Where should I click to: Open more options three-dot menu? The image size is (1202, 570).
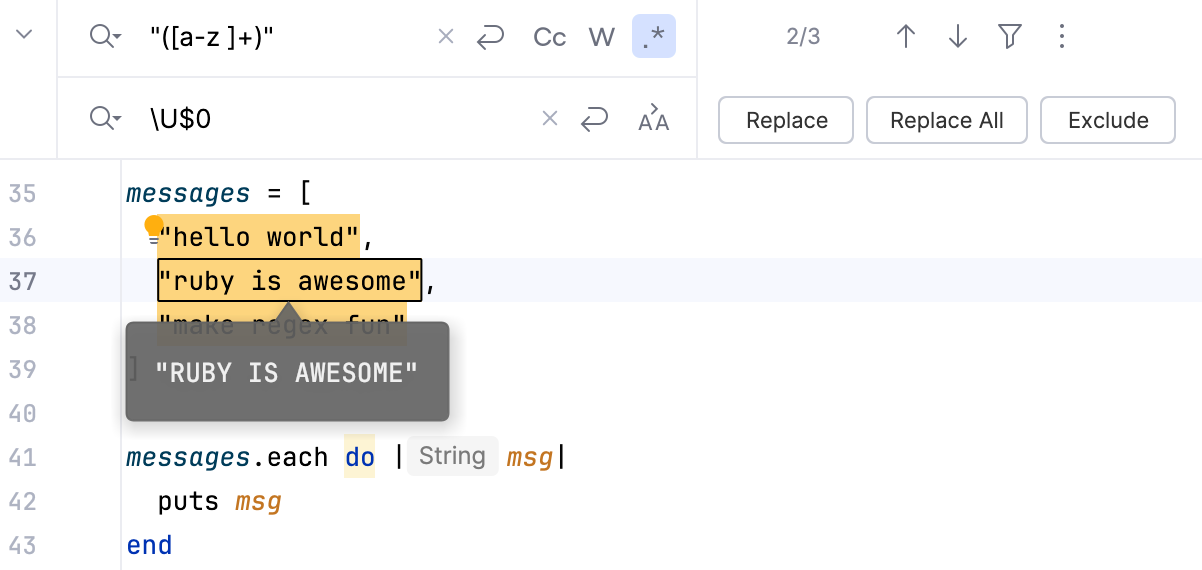pyautogui.click(x=1062, y=37)
